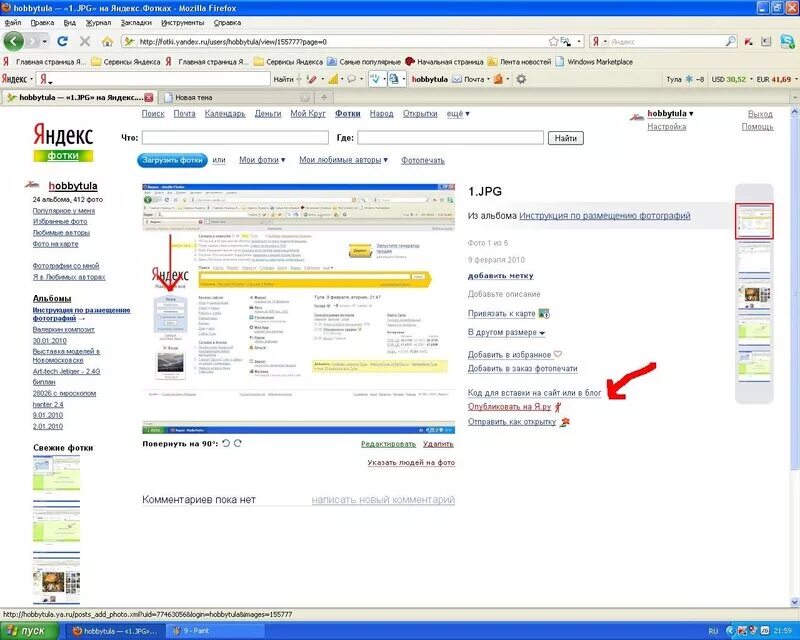Open album link Инструкция по размещению фотографий next to Из альбома
Screen dimensions: 800x640
point(605,216)
